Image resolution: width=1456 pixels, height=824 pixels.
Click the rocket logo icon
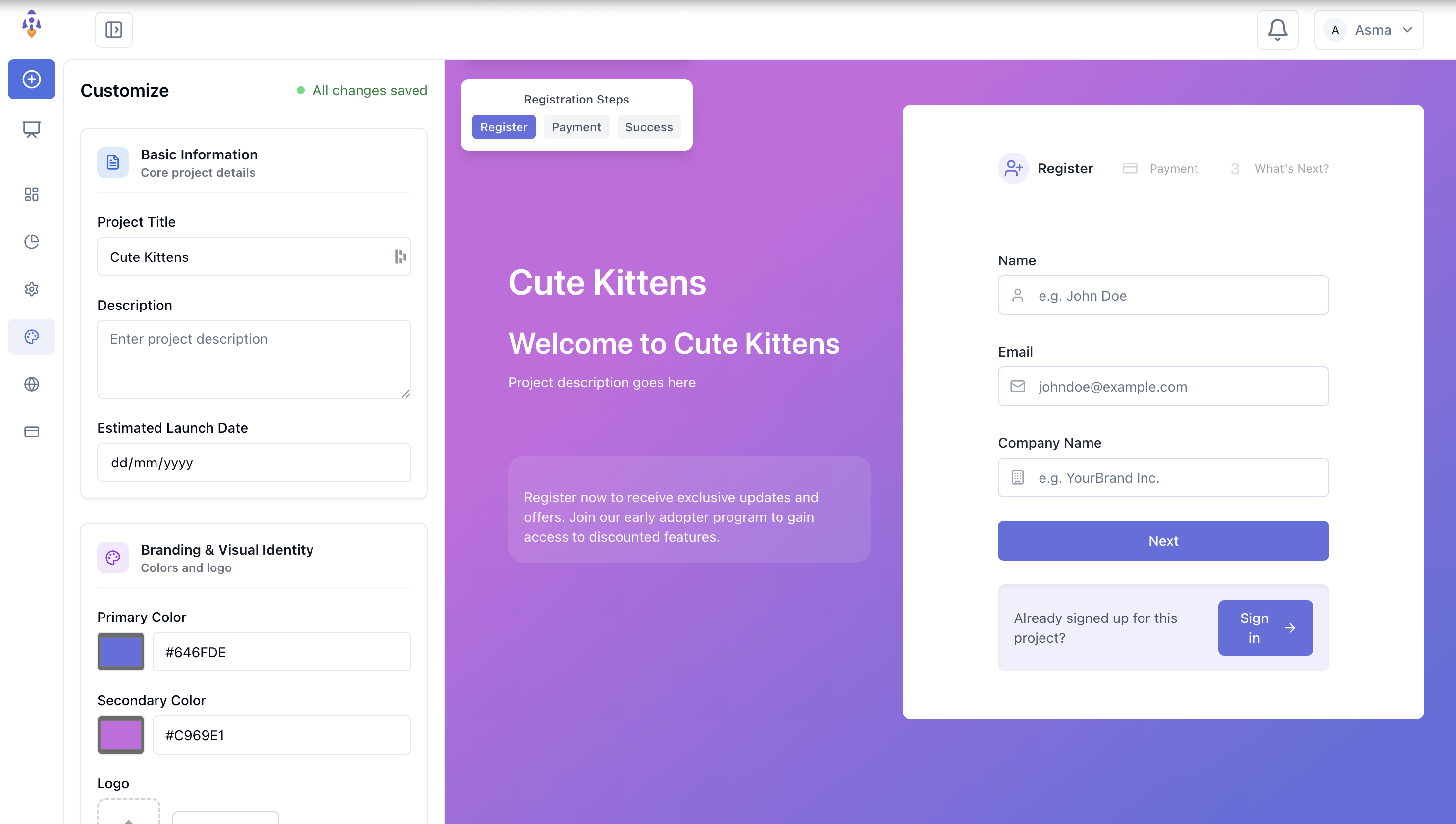click(x=32, y=24)
